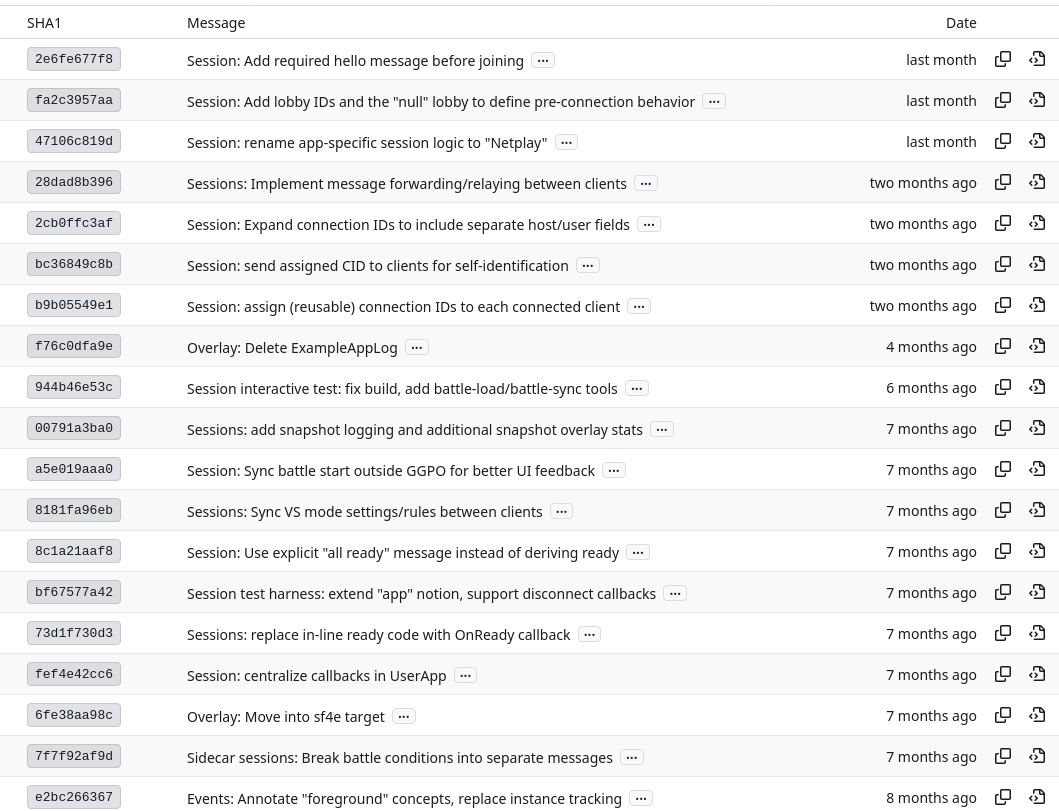Browse files at commit f76c0dfa9e

1037,346
